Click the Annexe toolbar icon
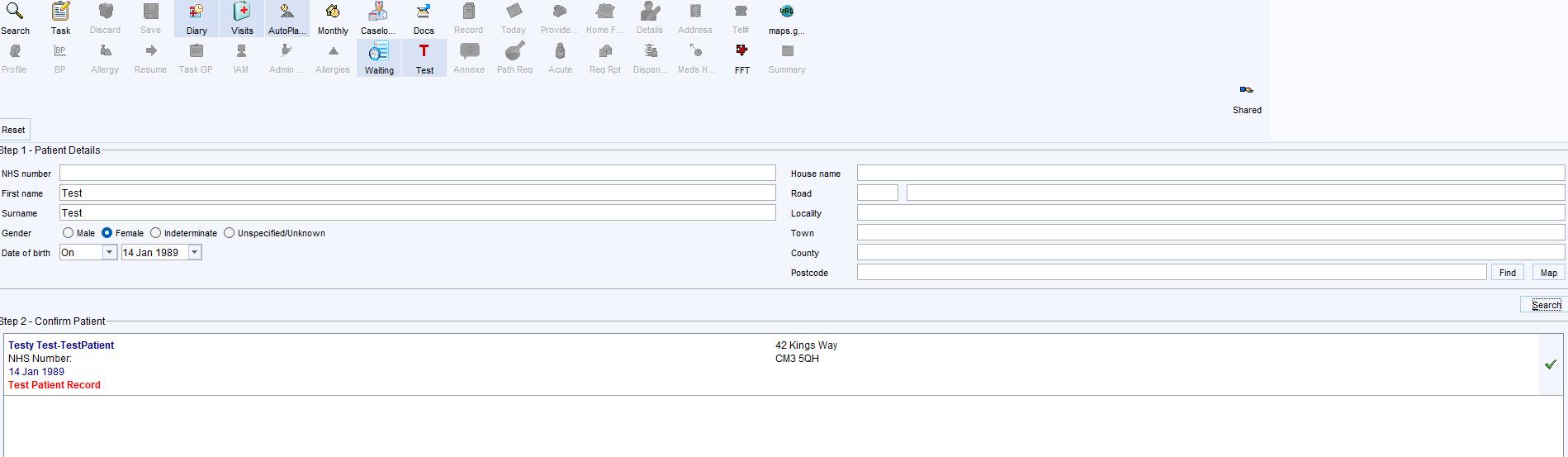Image resolution: width=1568 pixels, height=457 pixels. click(x=469, y=59)
